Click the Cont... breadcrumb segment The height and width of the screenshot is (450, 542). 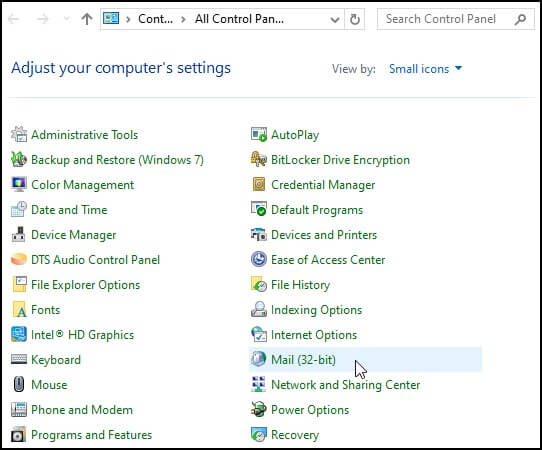point(155,19)
